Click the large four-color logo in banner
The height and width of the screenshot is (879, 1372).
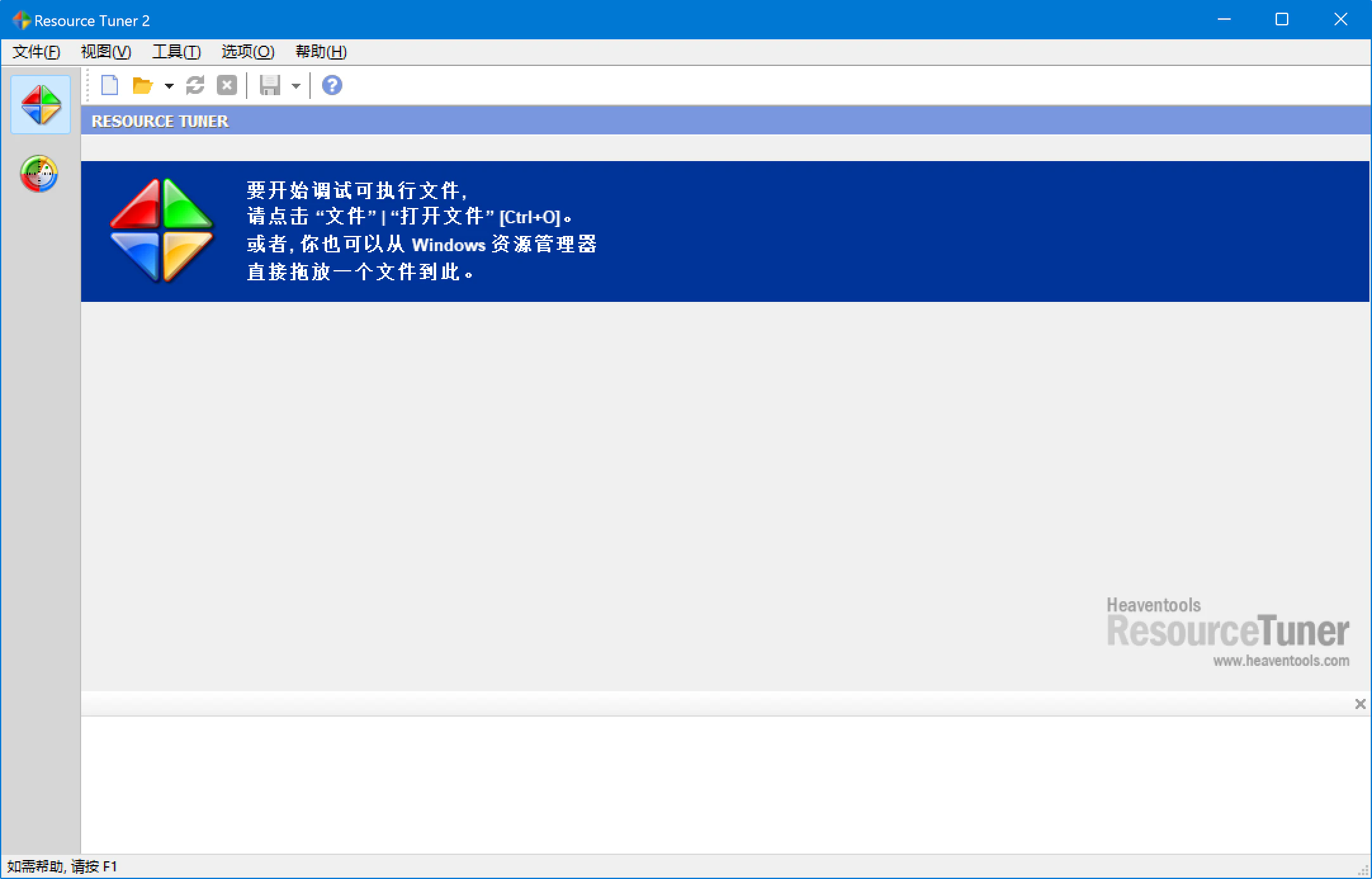162,230
